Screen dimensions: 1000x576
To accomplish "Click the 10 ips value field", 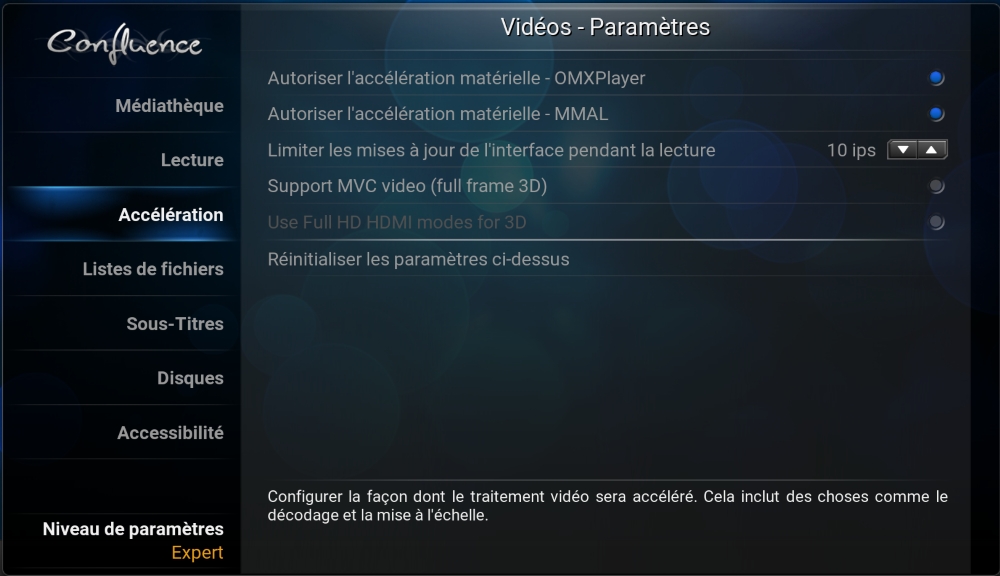I will pyautogui.click(x=851, y=150).
